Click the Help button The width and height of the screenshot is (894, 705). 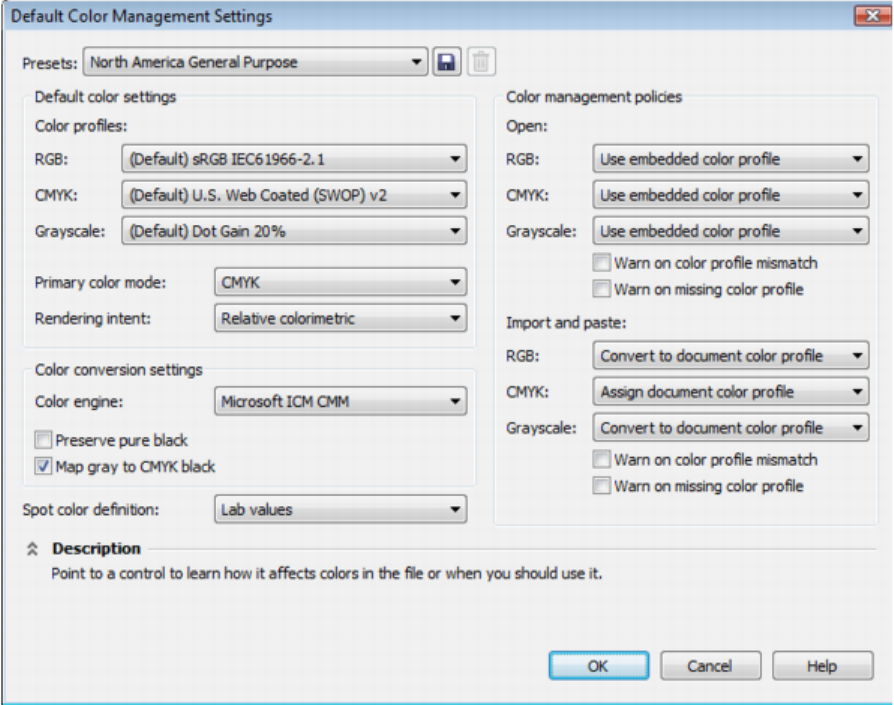(x=822, y=666)
